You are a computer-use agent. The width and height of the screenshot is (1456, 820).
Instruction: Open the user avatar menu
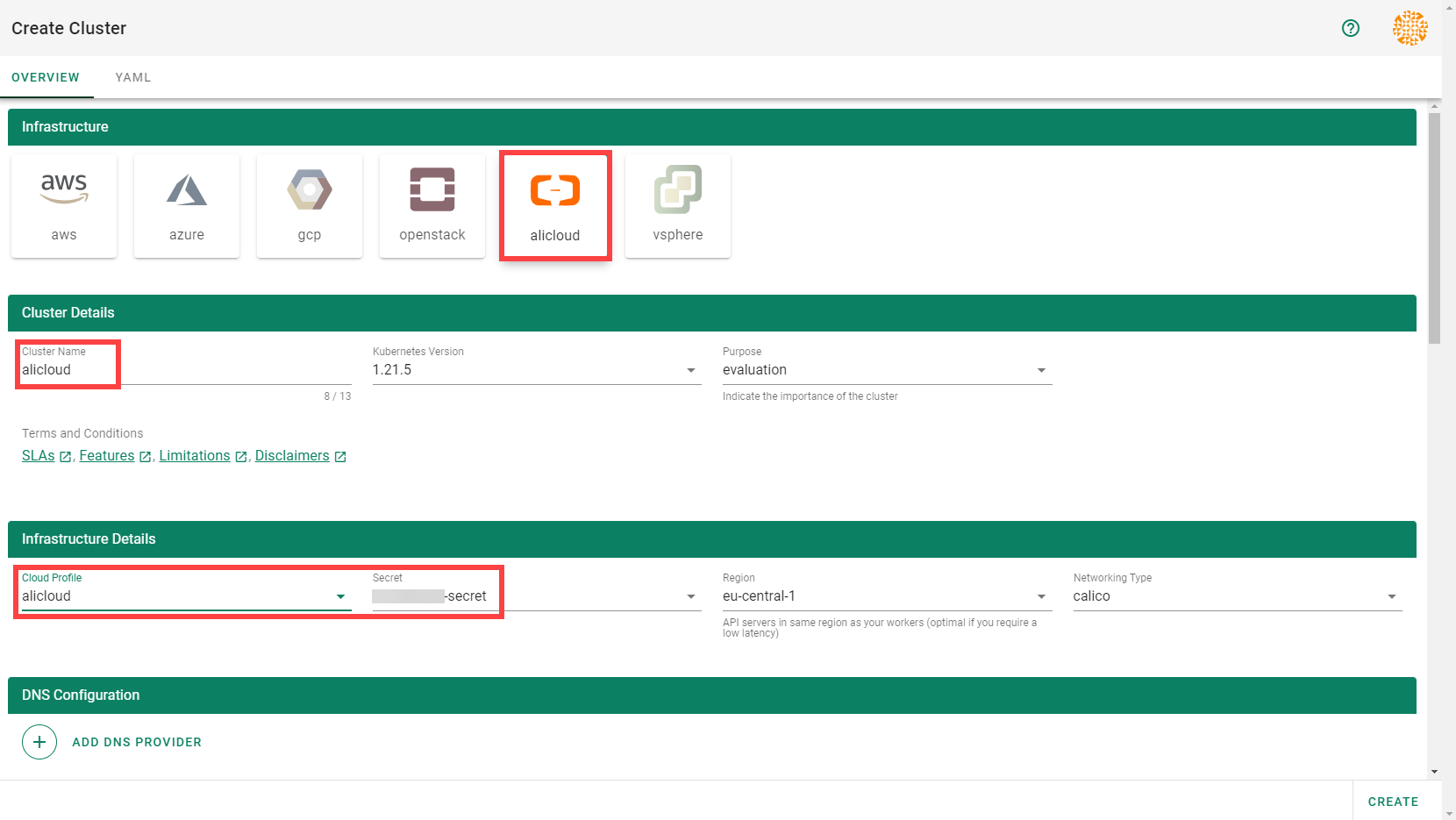point(1410,28)
